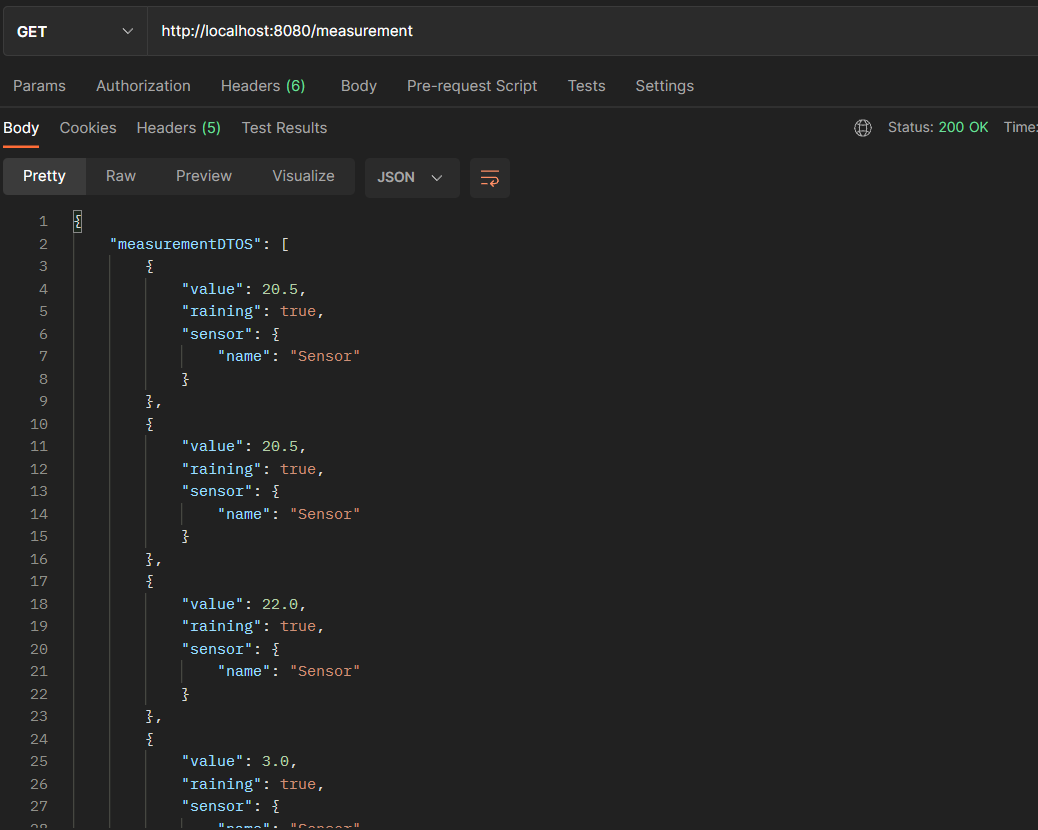
Task: Switch to the Authorization tab
Action: [x=143, y=86]
